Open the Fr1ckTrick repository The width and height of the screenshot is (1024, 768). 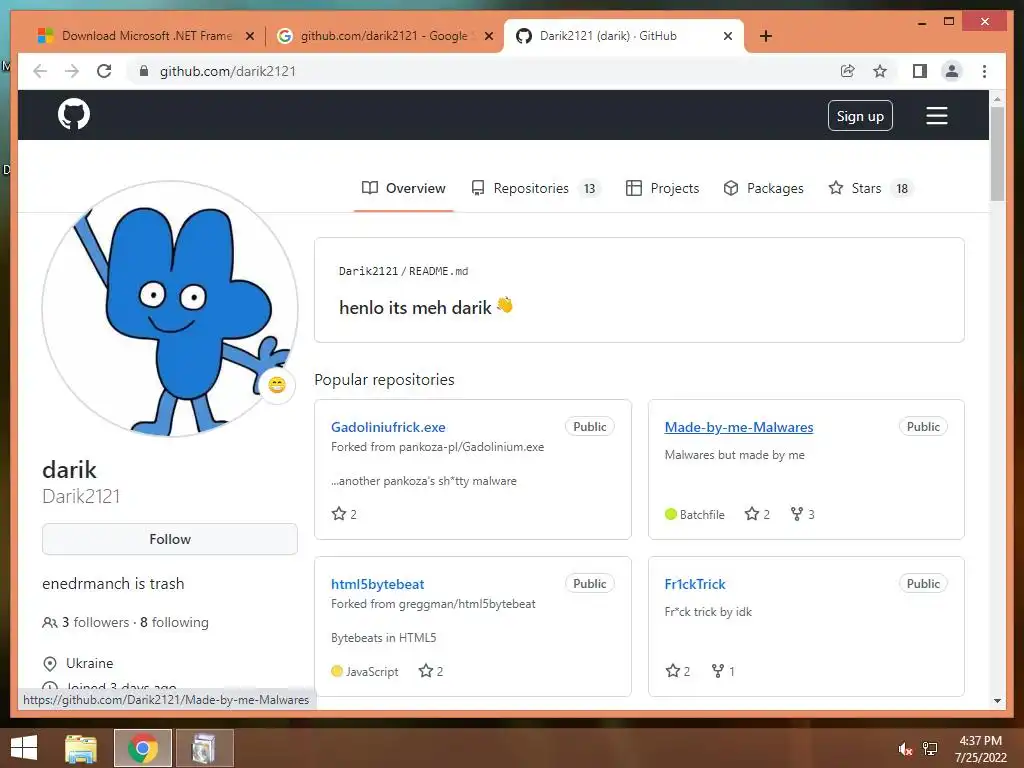pyautogui.click(x=695, y=584)
